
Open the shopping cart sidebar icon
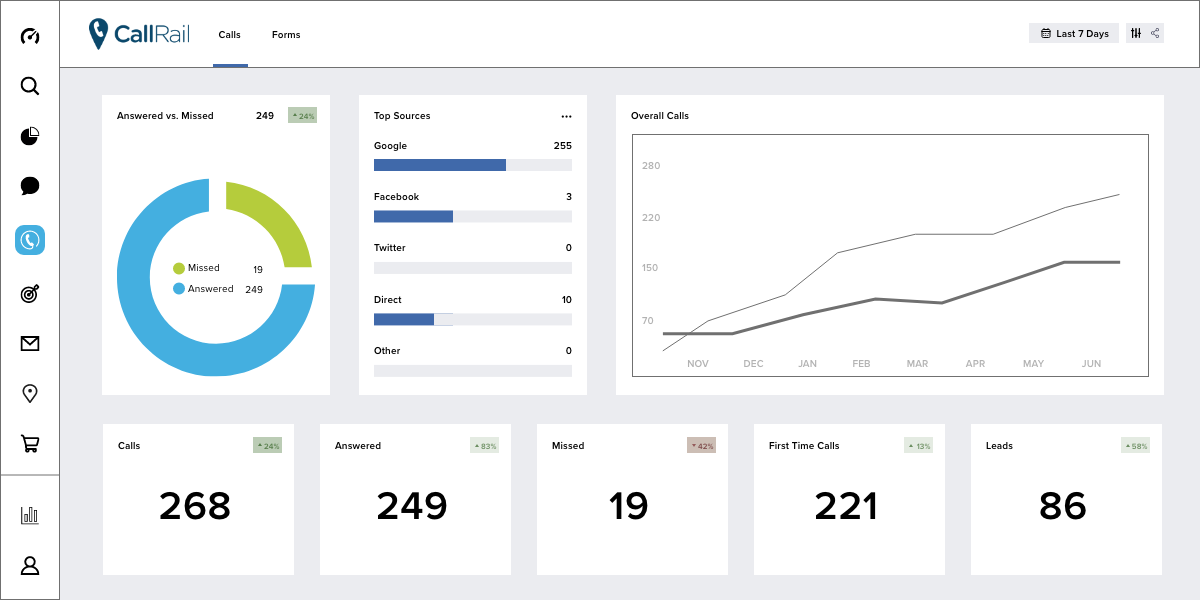coord(30,443)
